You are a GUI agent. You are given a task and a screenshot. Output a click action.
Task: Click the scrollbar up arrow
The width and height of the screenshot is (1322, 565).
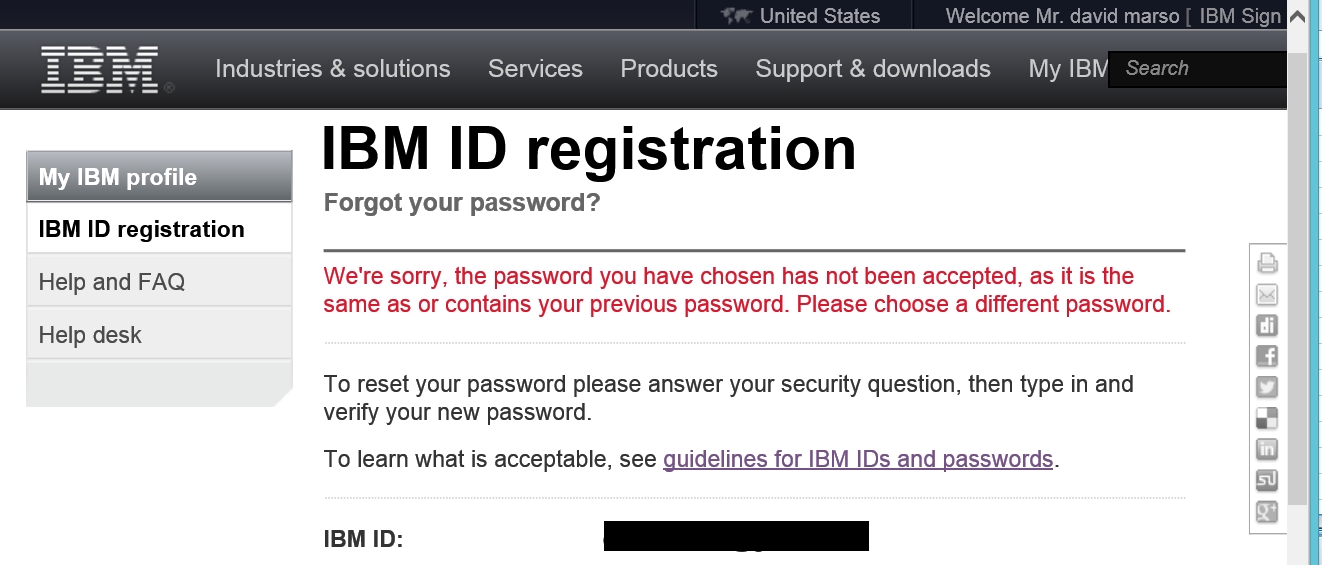click(x=1296, y=17)
